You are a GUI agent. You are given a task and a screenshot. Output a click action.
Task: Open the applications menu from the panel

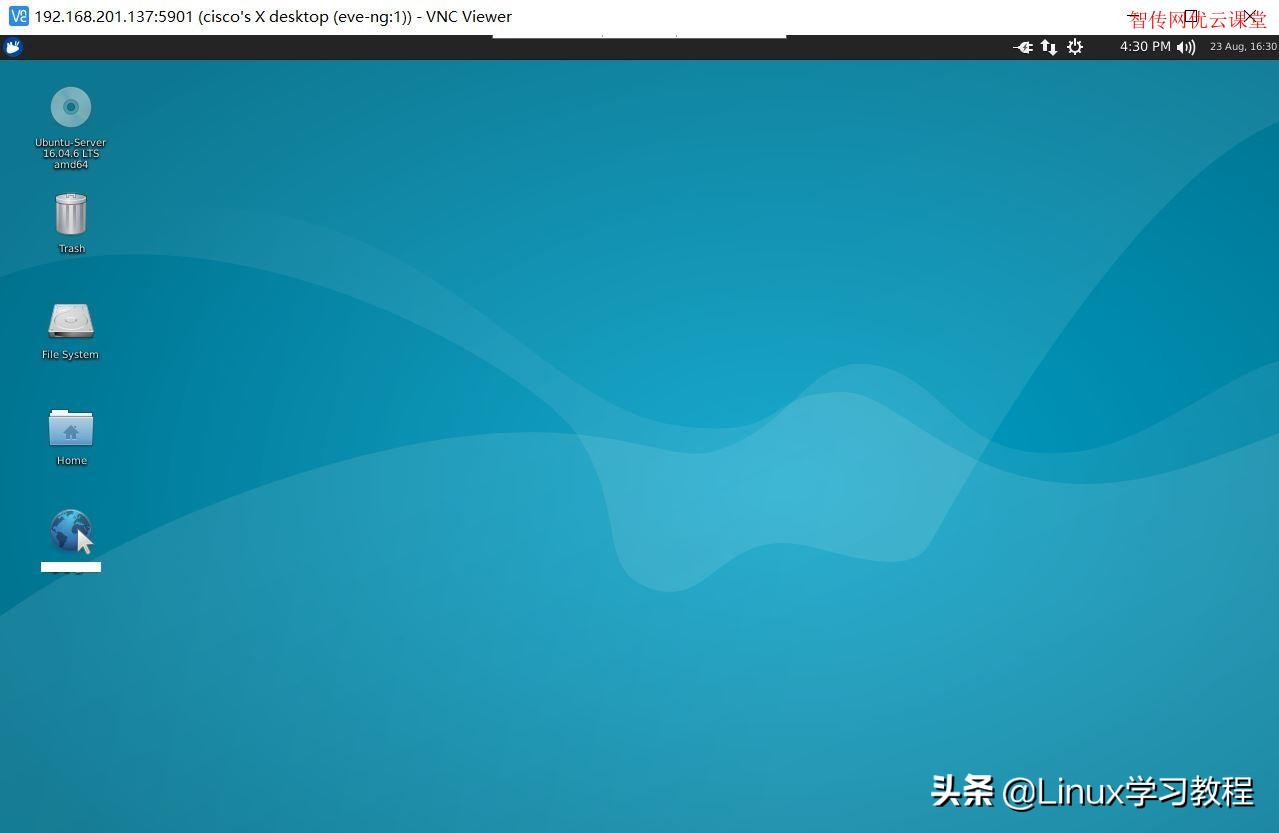(13, 46)
